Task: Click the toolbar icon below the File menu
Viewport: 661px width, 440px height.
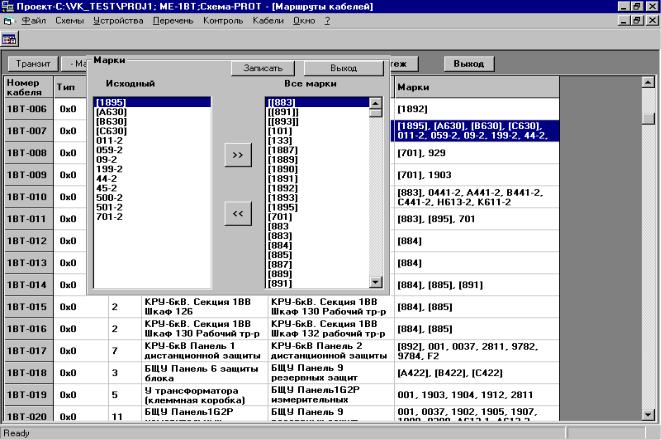Action: (x=11, y=39)
